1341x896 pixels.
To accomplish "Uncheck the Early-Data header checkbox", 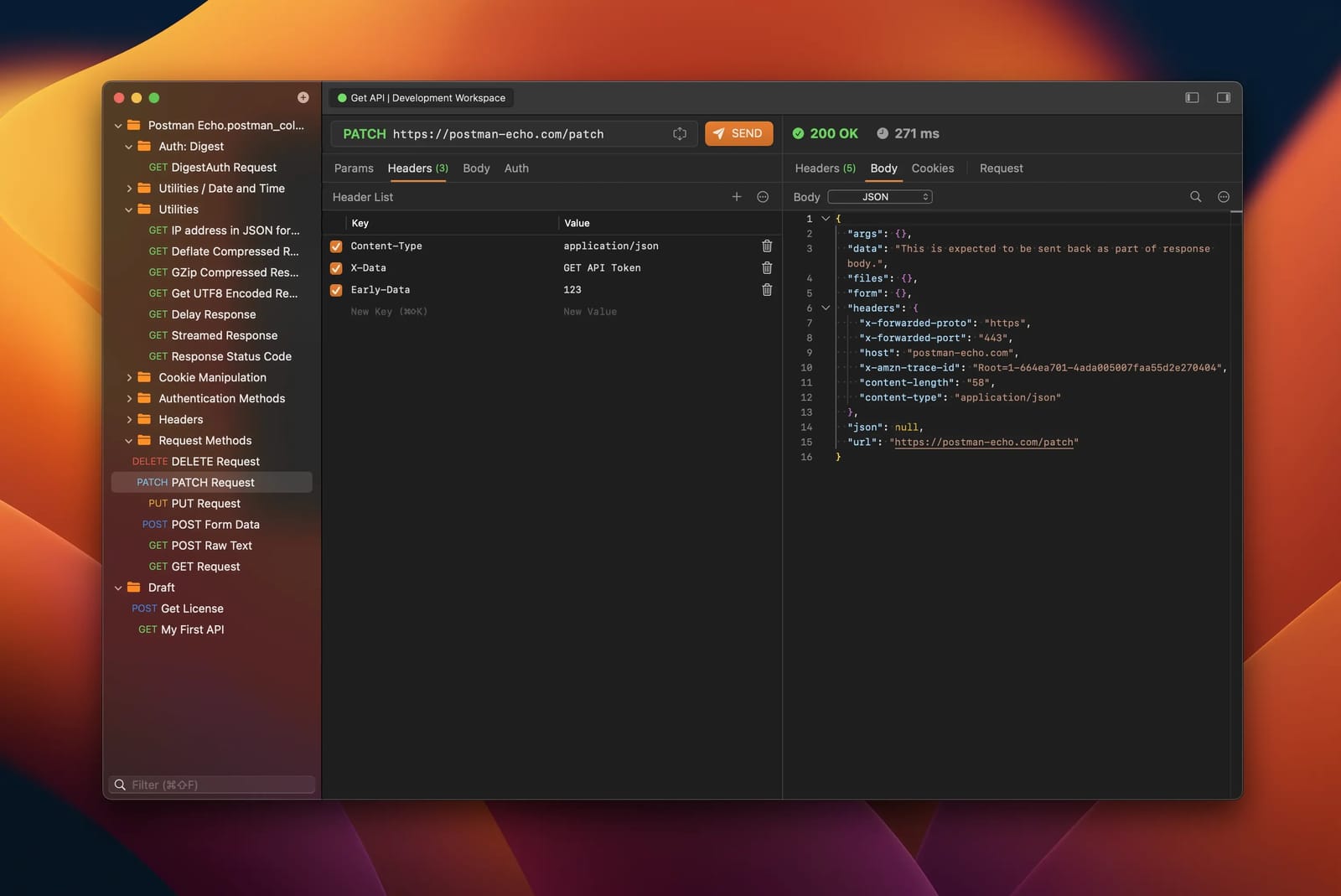I will [x=336, y=289].
